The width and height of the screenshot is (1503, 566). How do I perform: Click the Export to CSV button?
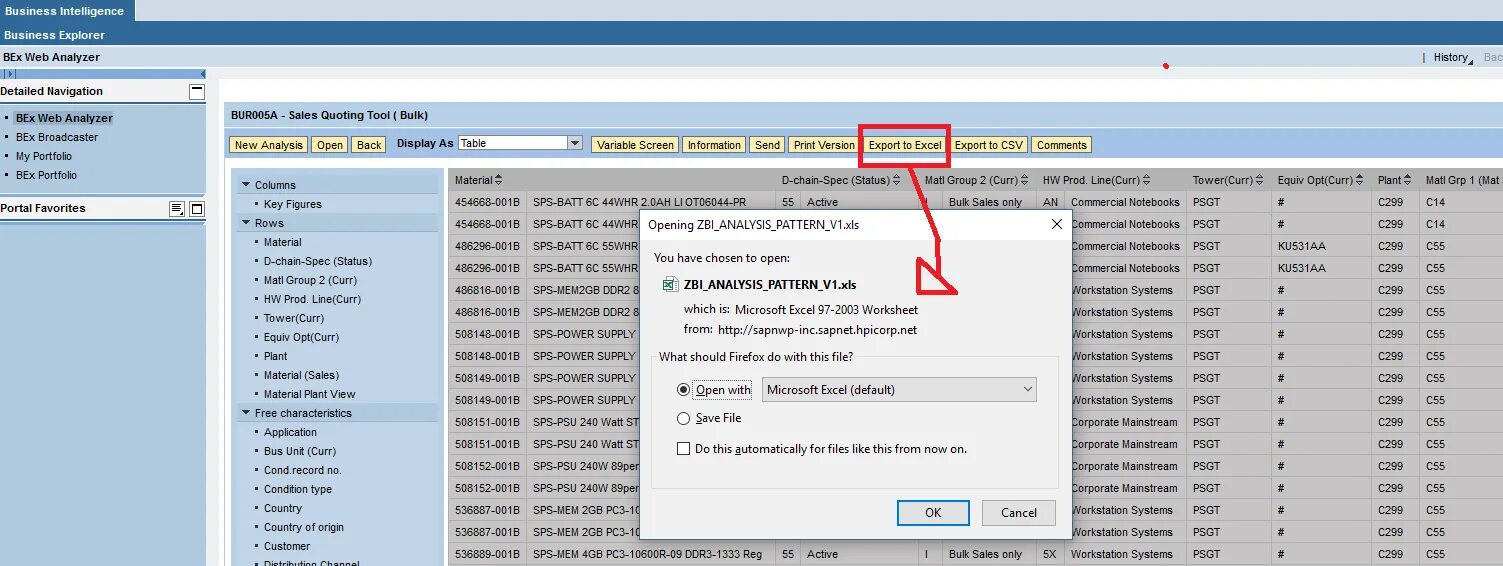click(x=989, y=145)
